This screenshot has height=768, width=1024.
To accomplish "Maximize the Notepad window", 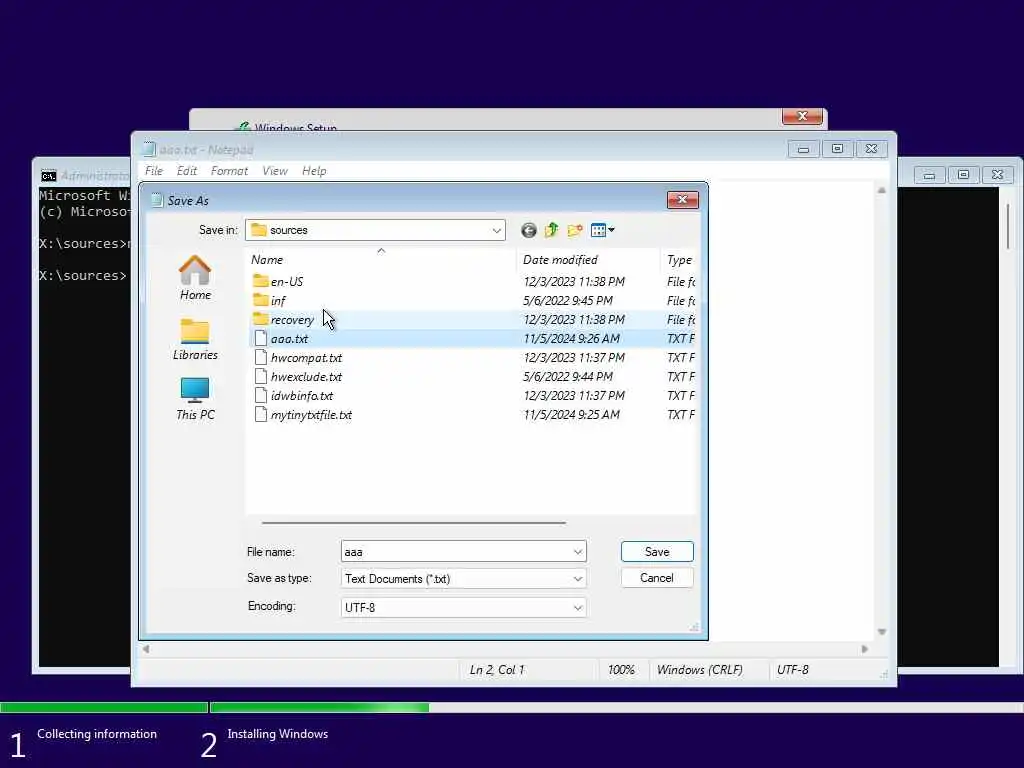I will tap(837, 149).
